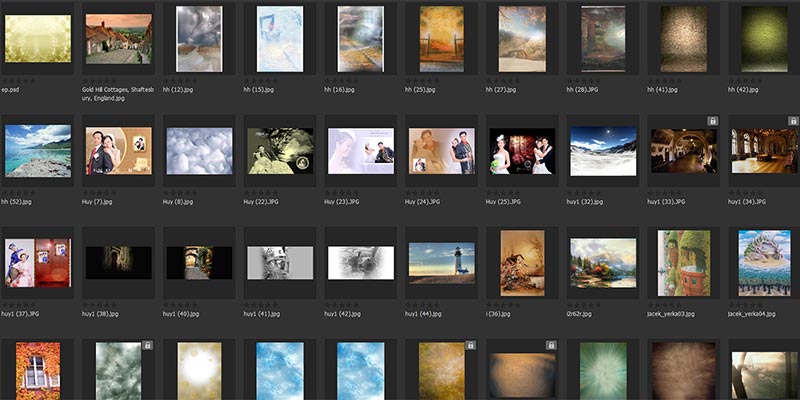Click the file name ep.psd

pyautogui.click(x=10, y=90)
